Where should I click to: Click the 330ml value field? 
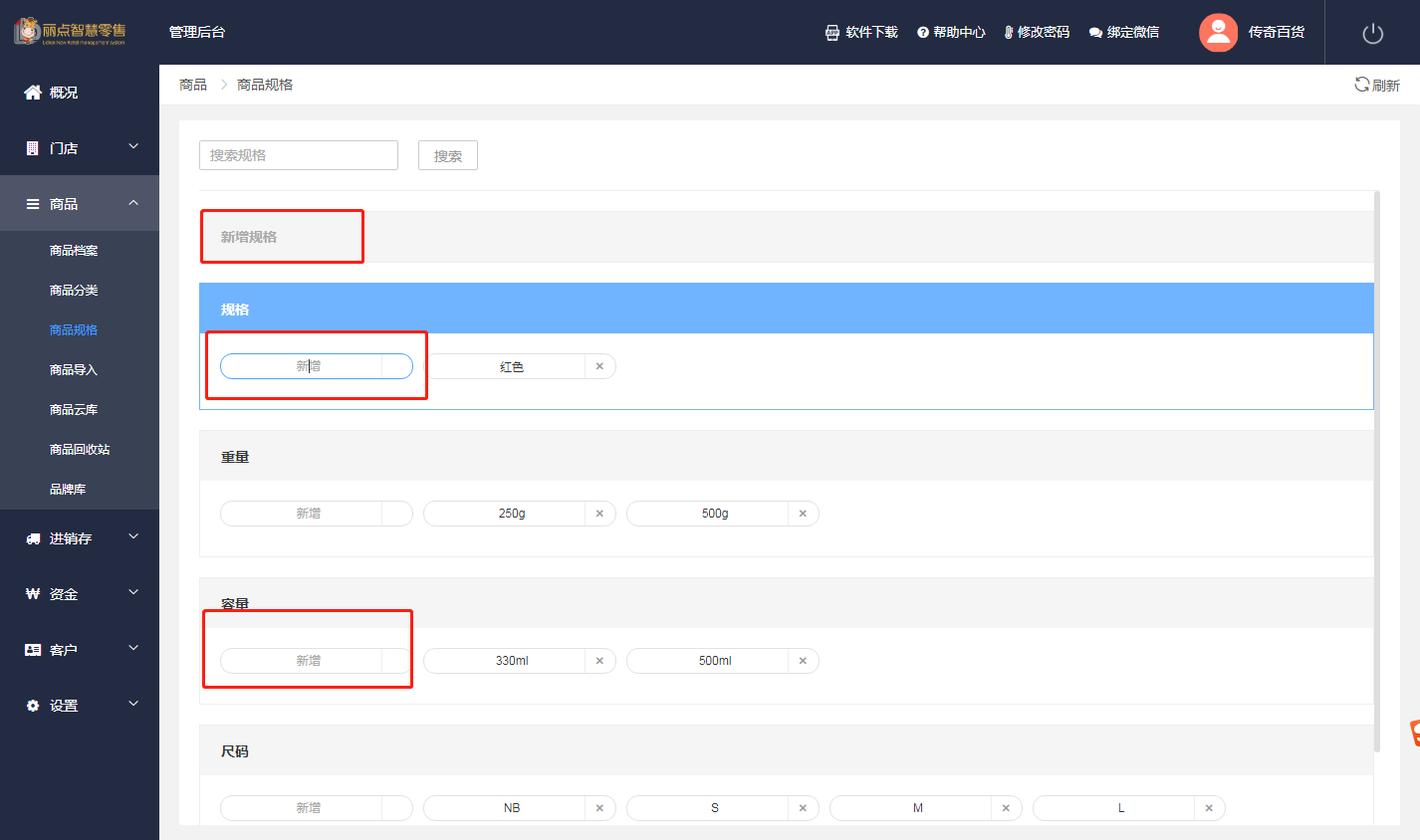click(505, 661)
